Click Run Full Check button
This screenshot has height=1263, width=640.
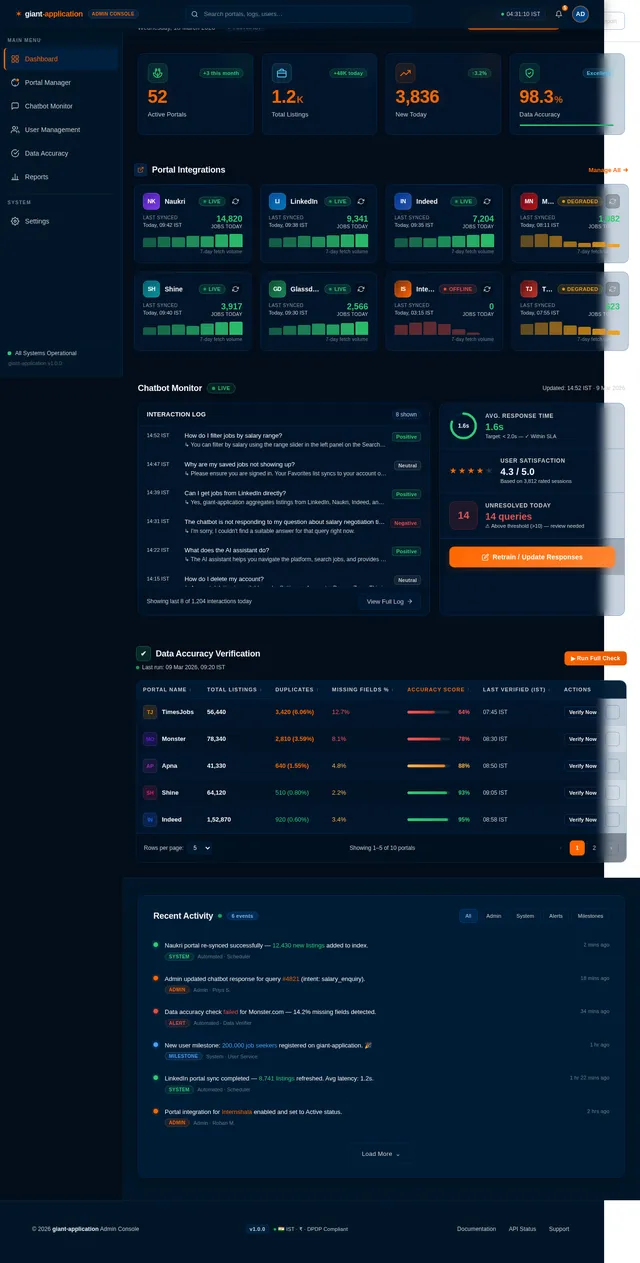tap(596, 658)
